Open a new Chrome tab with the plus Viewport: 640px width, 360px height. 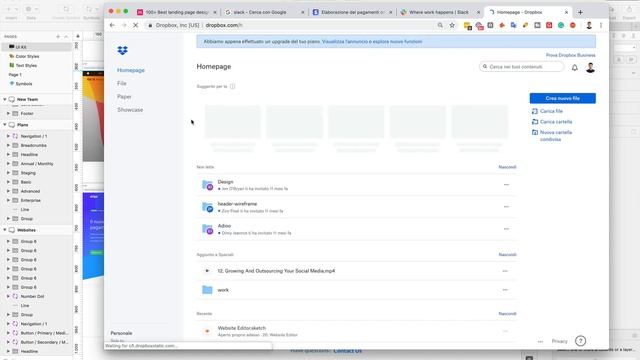coord(580,12)
